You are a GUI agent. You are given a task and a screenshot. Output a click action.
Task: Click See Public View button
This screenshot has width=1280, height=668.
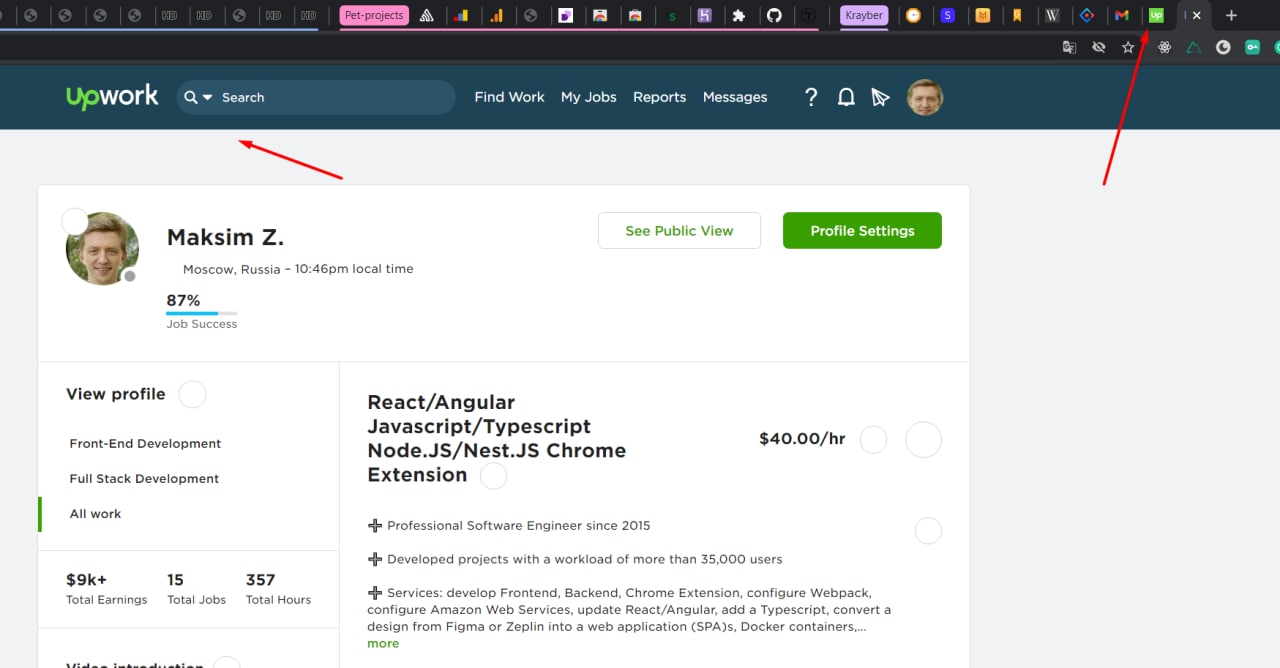pyautogui.click(x=679, y=230)
